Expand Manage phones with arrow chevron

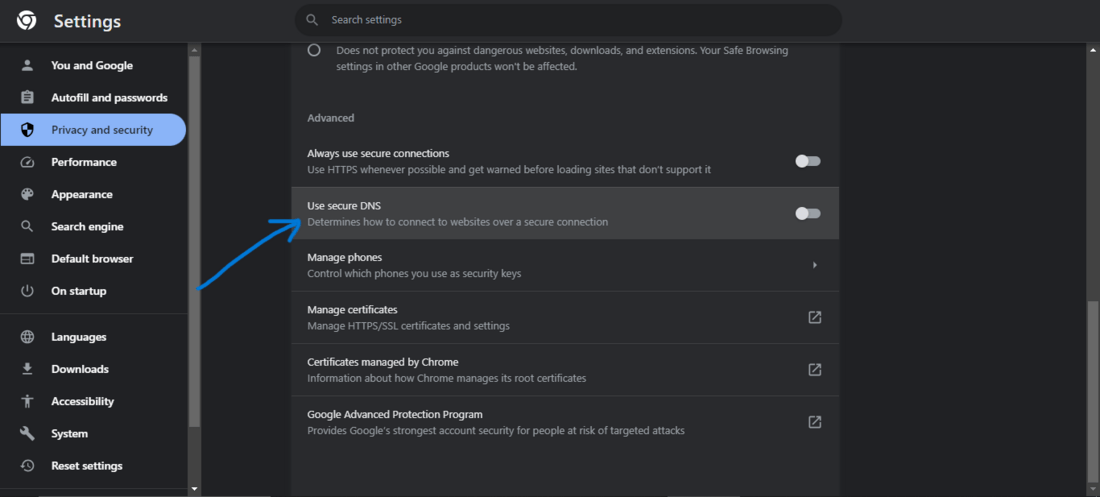tap(815, 265)
